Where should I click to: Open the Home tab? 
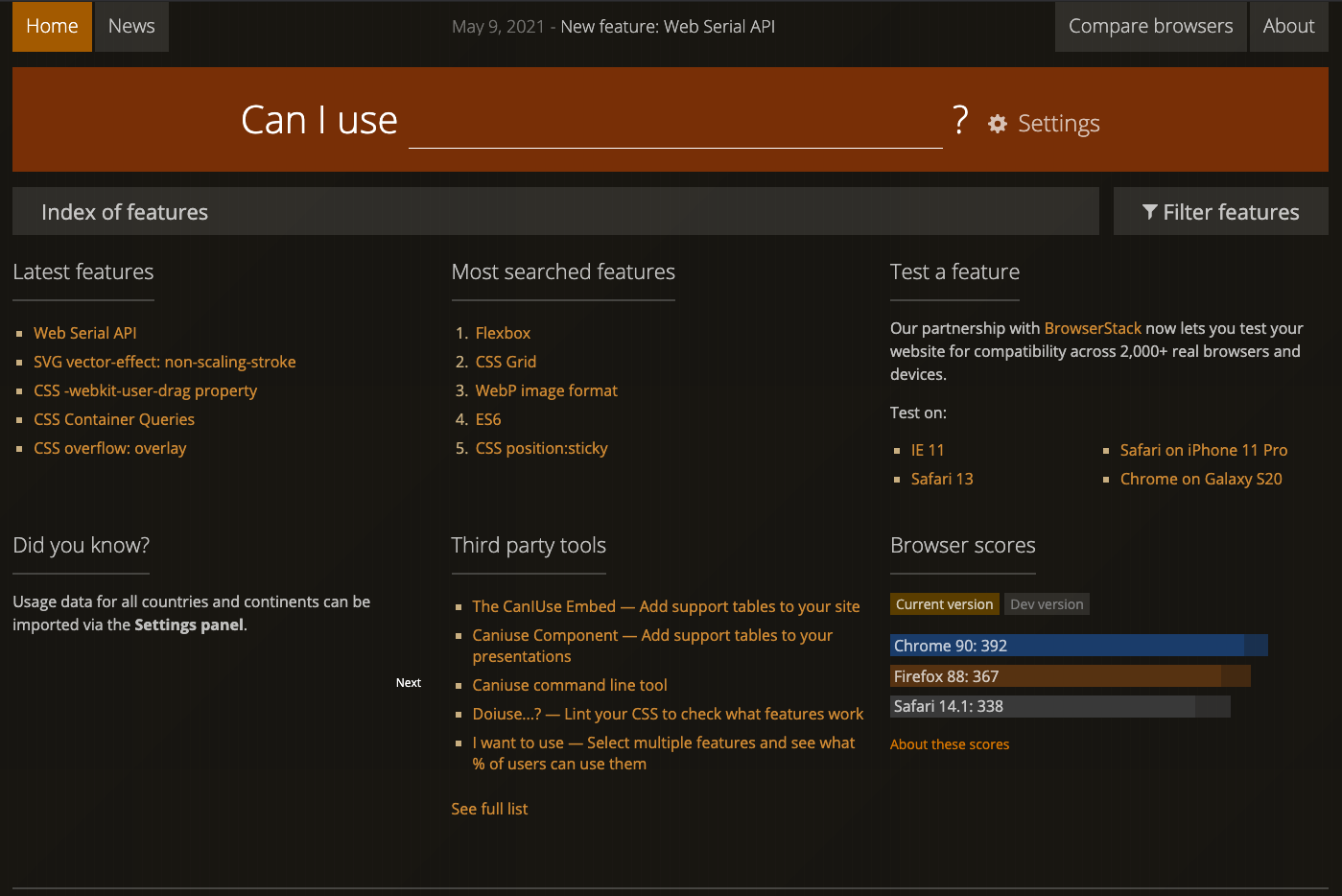[52, 26]
